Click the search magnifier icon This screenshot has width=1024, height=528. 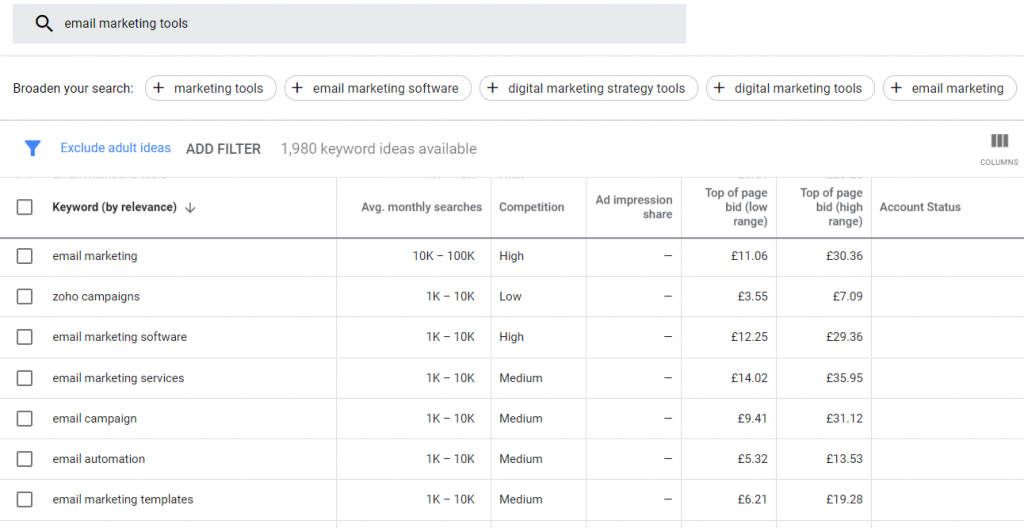coord(44,24)
